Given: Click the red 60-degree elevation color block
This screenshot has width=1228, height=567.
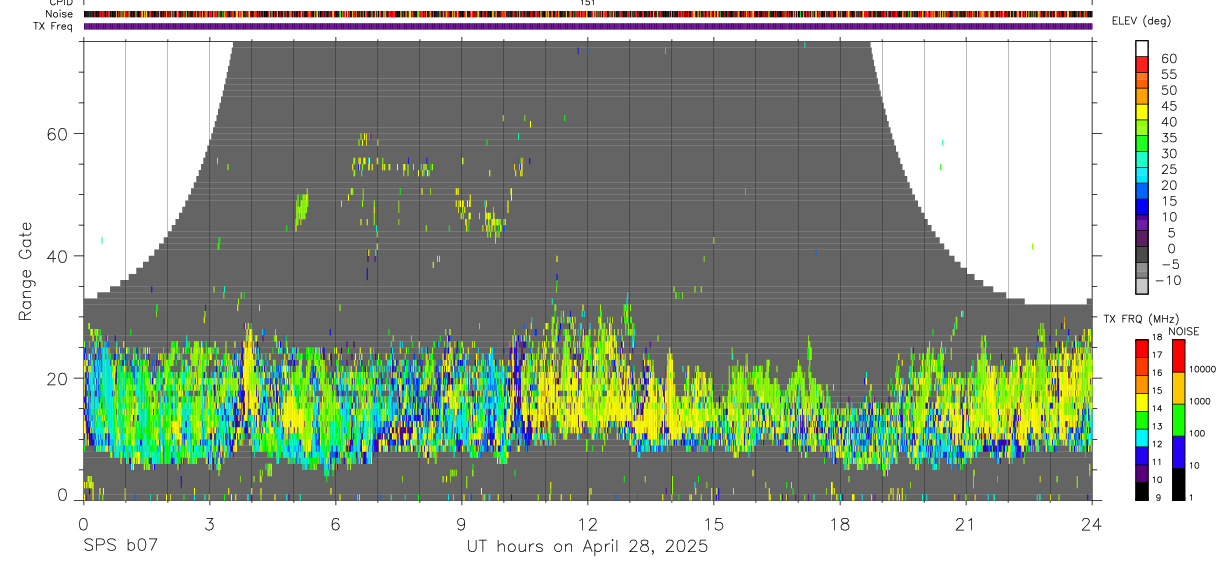Looking at the screenshot, I should (x=1142, y=64).
